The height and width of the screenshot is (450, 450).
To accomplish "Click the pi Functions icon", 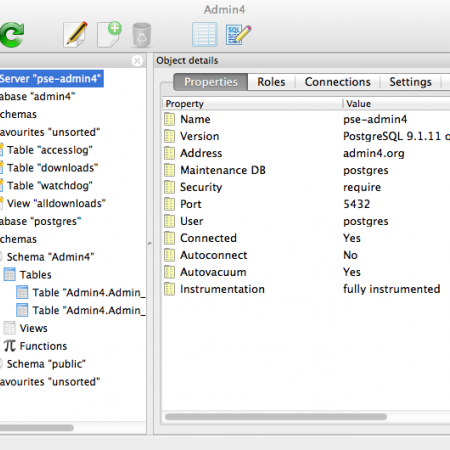I will tap(10, 346).
